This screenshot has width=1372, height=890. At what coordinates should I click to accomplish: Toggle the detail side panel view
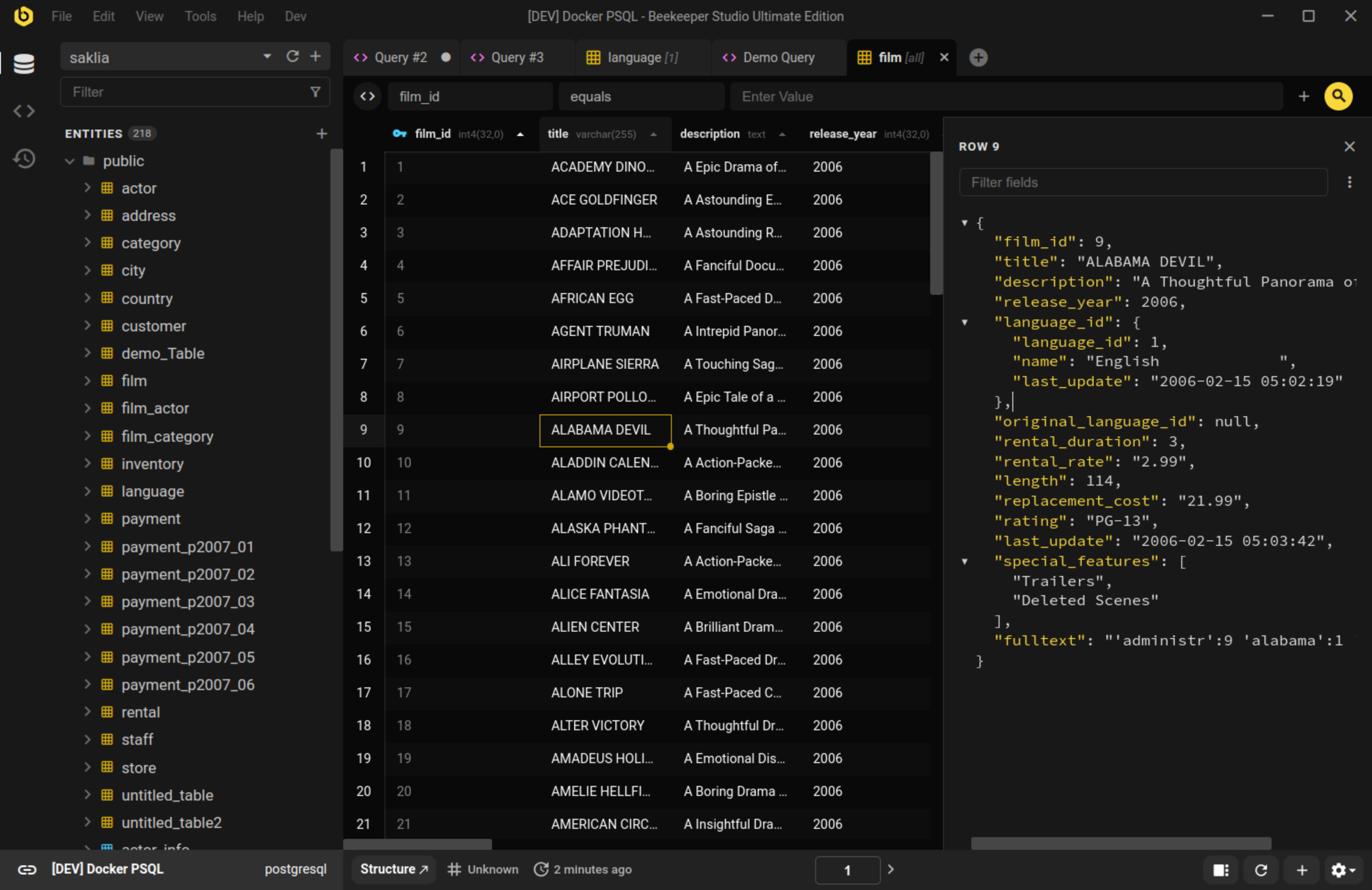coord(1220,869)
